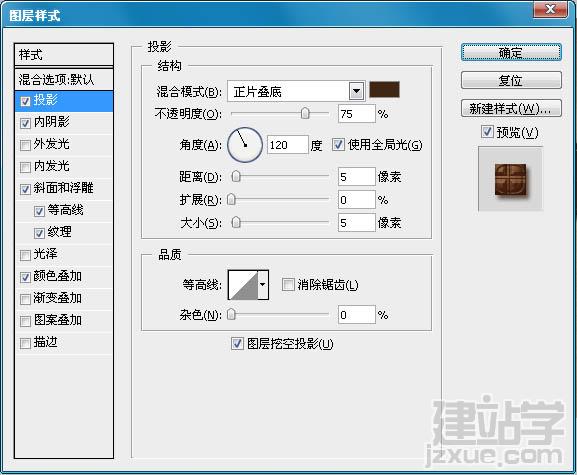Toggle the 使用全局光 checkbox
This screenshot has height=475, width=577.
[x=338, y=145]
